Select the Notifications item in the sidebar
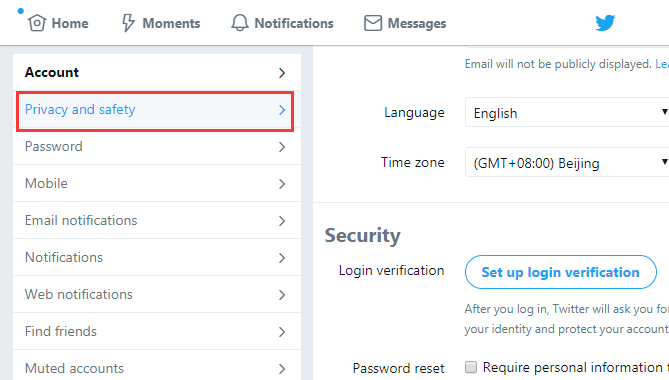The height and width of the screenshot is (380, 669). (x=157, y=257)
